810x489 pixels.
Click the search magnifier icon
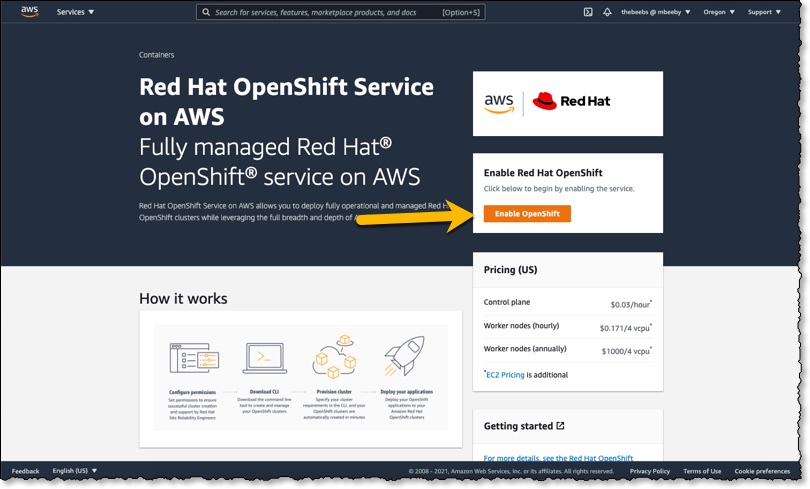tap(206, 12)
